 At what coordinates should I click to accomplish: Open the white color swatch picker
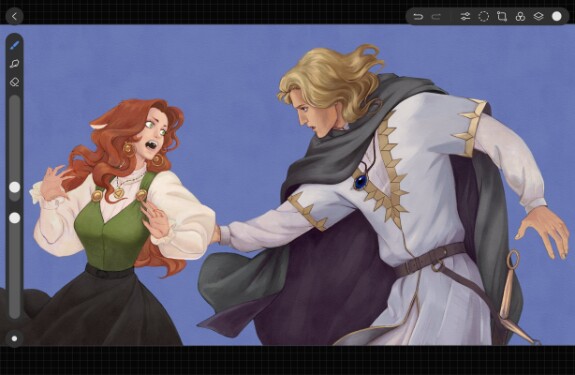pyautogui.click(x=557, y=16)
